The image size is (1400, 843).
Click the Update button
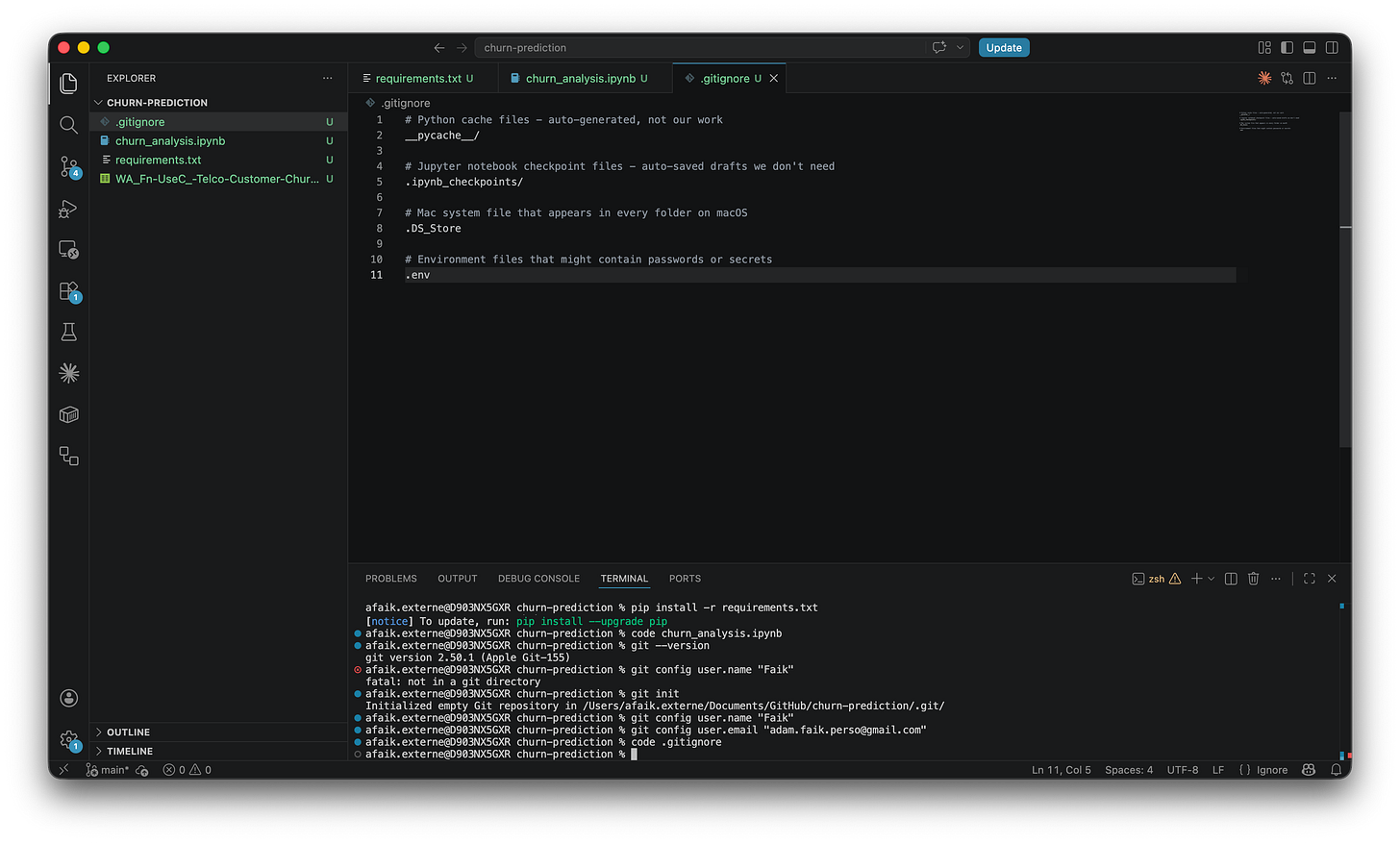1004,47
